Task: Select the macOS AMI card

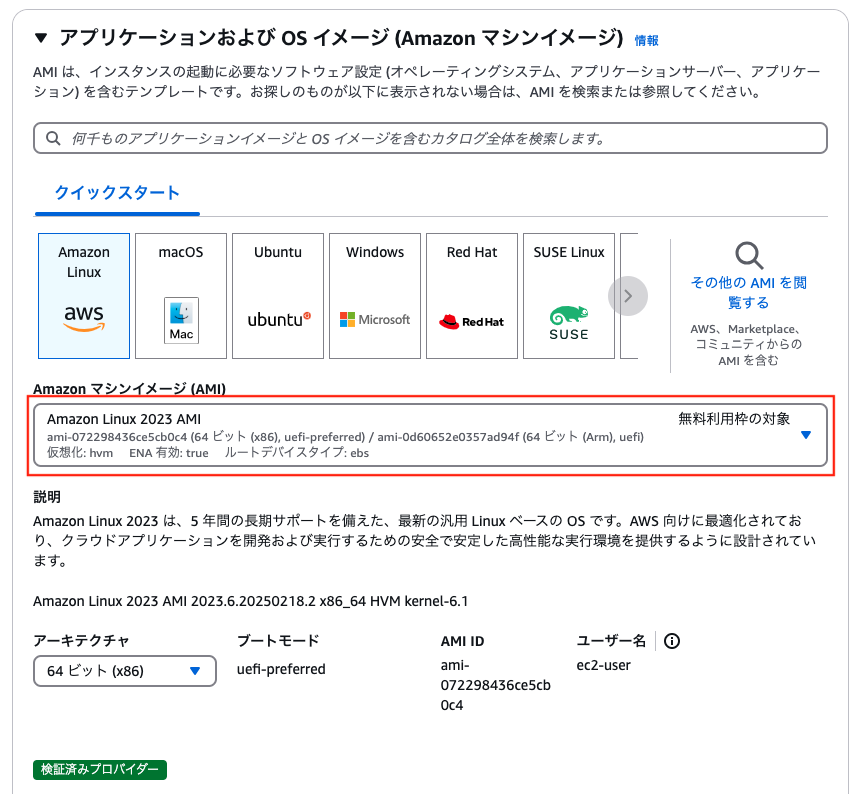Action: pyautogui.click(x=181, y=296)
